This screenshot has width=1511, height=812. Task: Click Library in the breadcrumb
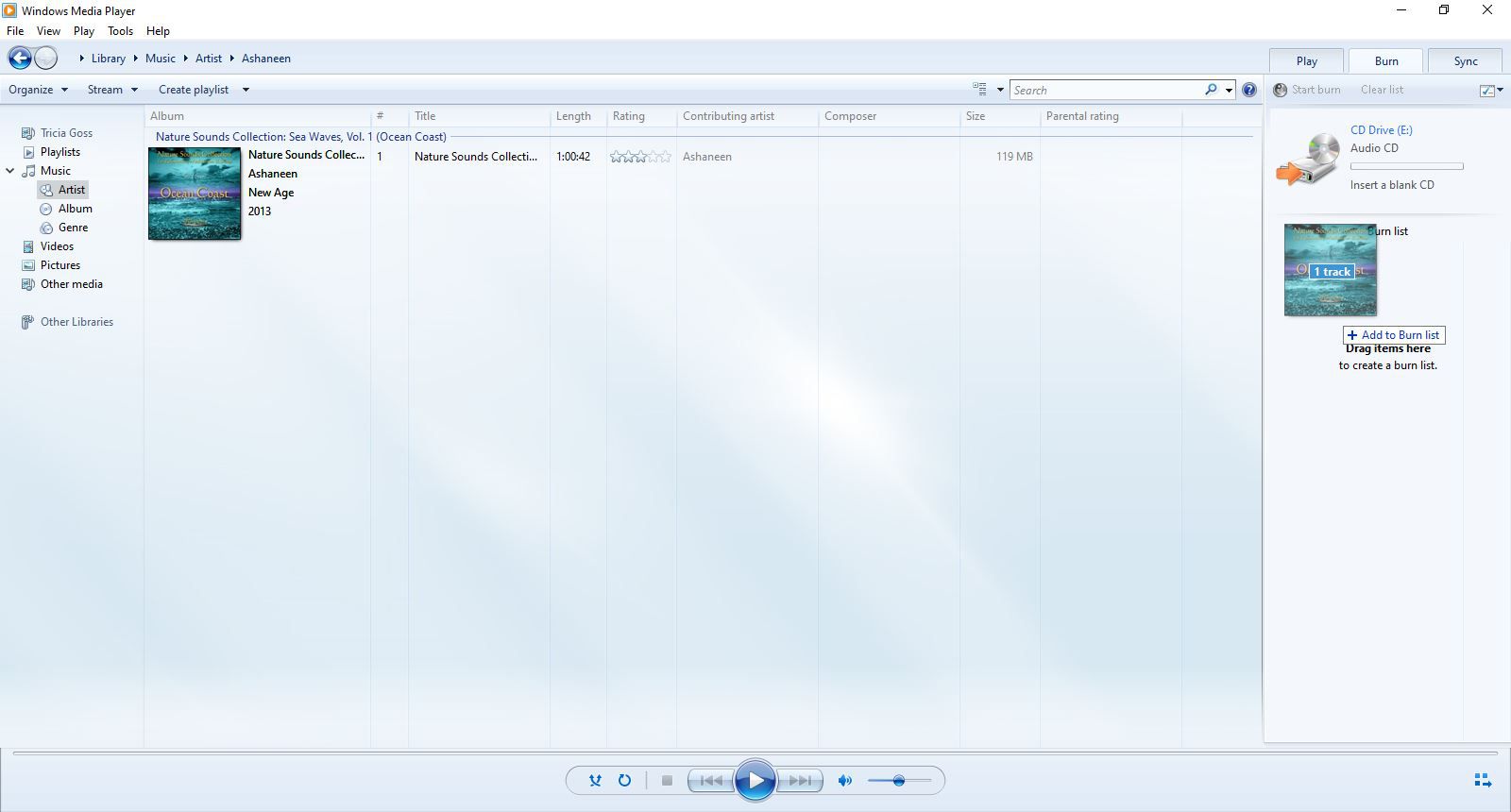pyautogui.click(x=109, y=59)
